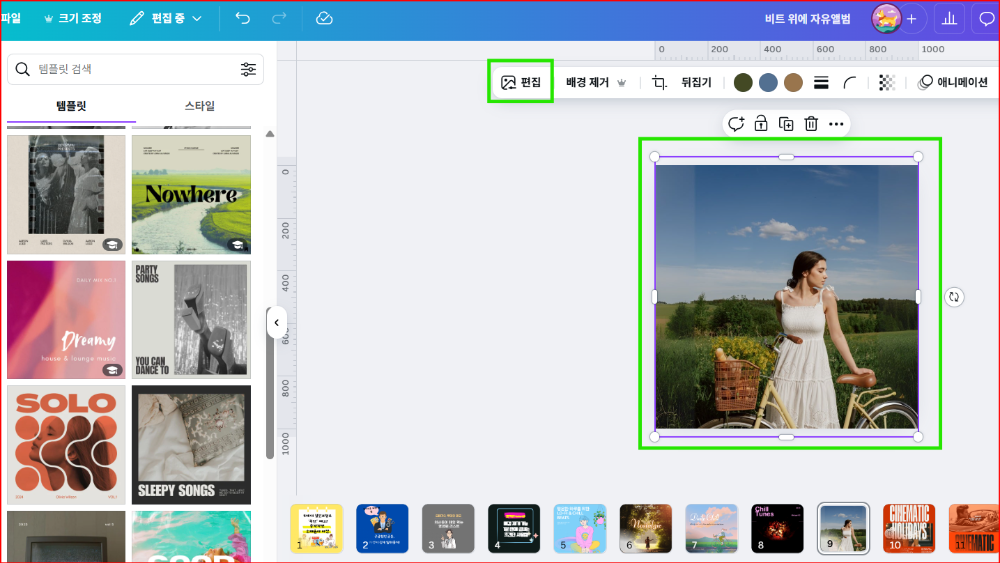Image resolution: width=1000 pixels, height=563 pixels.
Task: Click the undo arrow icon
Action: point(242,18)
